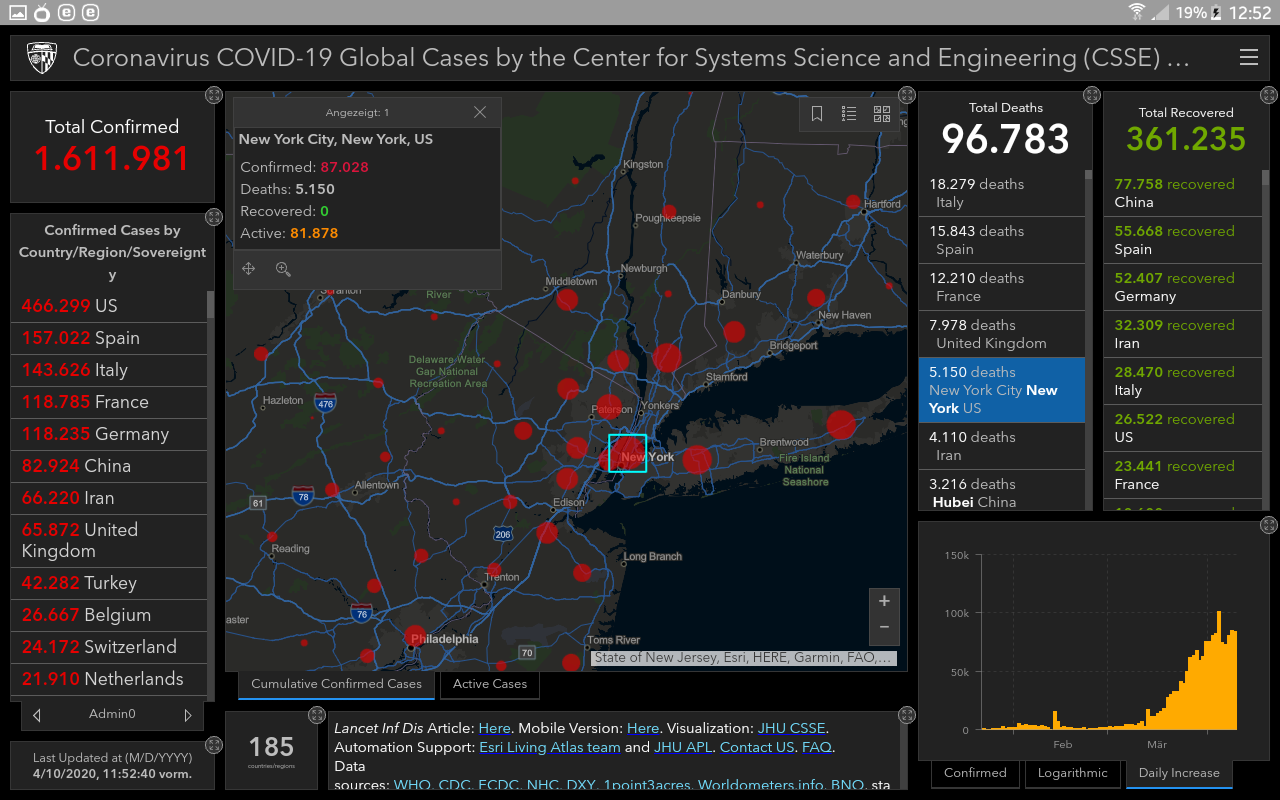Select the Confirmed chart tab
The width and height of the screenshot is (1280, 800).
975,773
